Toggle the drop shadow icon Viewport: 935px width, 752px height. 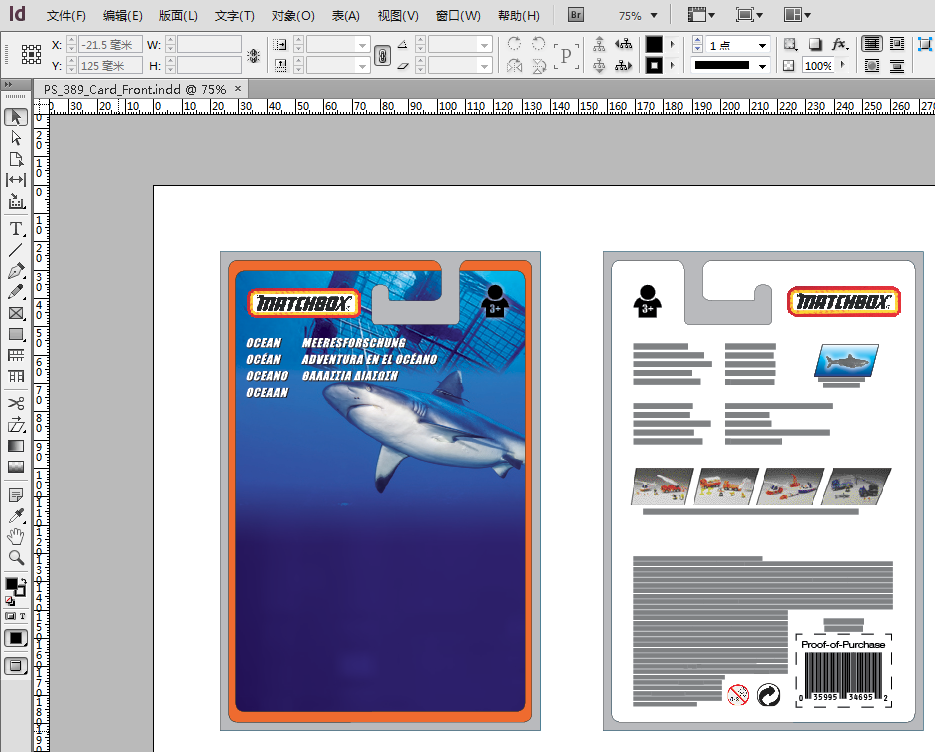point(815,45)
